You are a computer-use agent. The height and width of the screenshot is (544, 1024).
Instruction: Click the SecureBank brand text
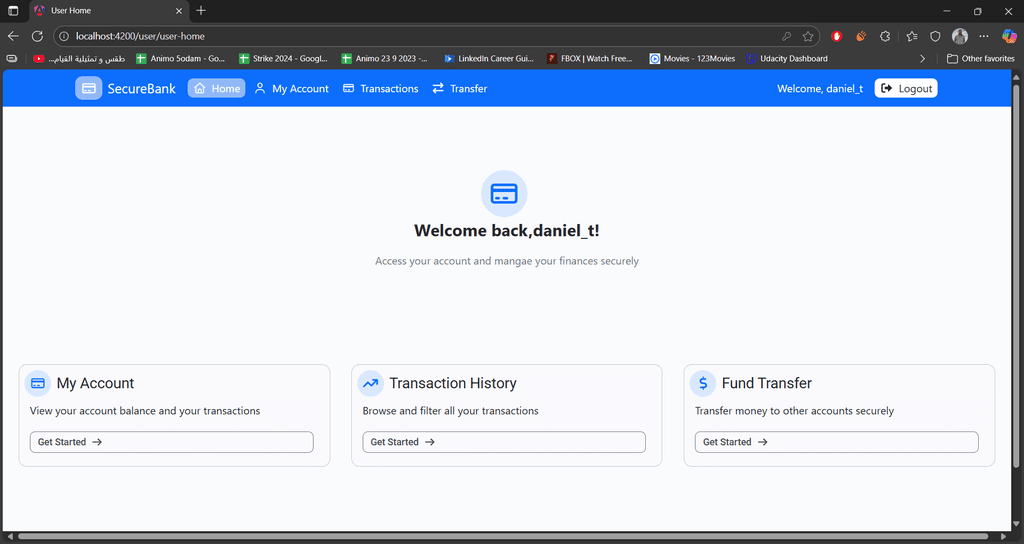click(142, 89)
